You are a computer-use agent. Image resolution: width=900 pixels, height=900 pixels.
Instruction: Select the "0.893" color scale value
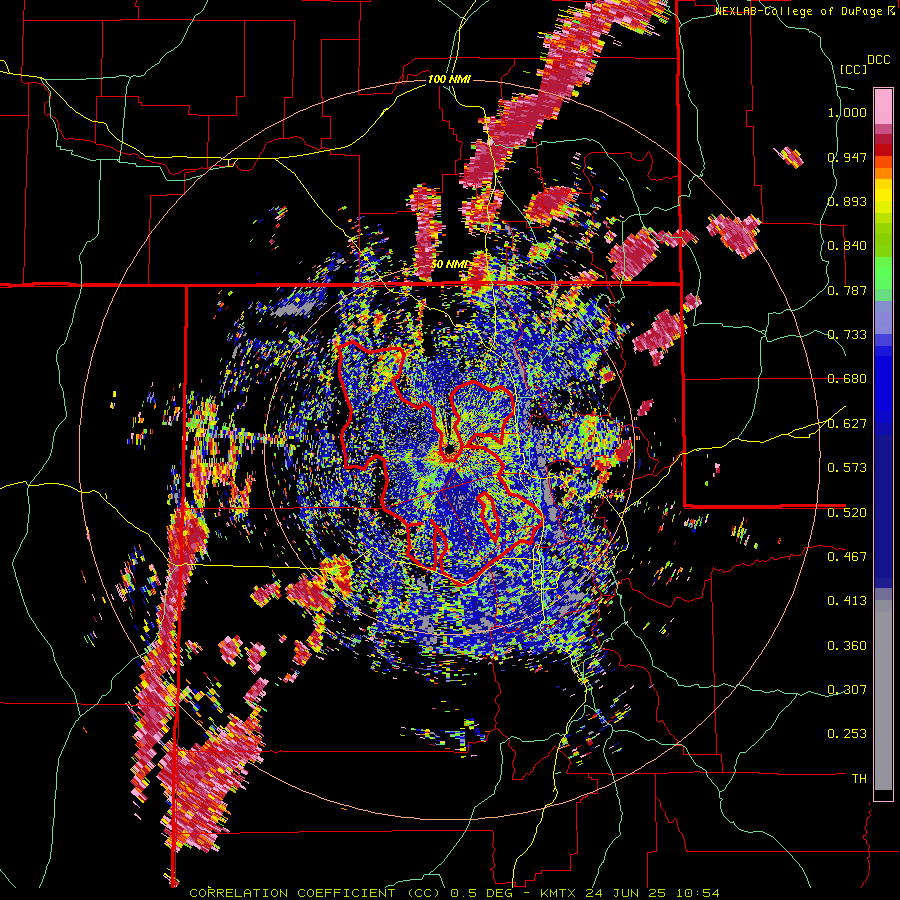(x=847, y=201)
